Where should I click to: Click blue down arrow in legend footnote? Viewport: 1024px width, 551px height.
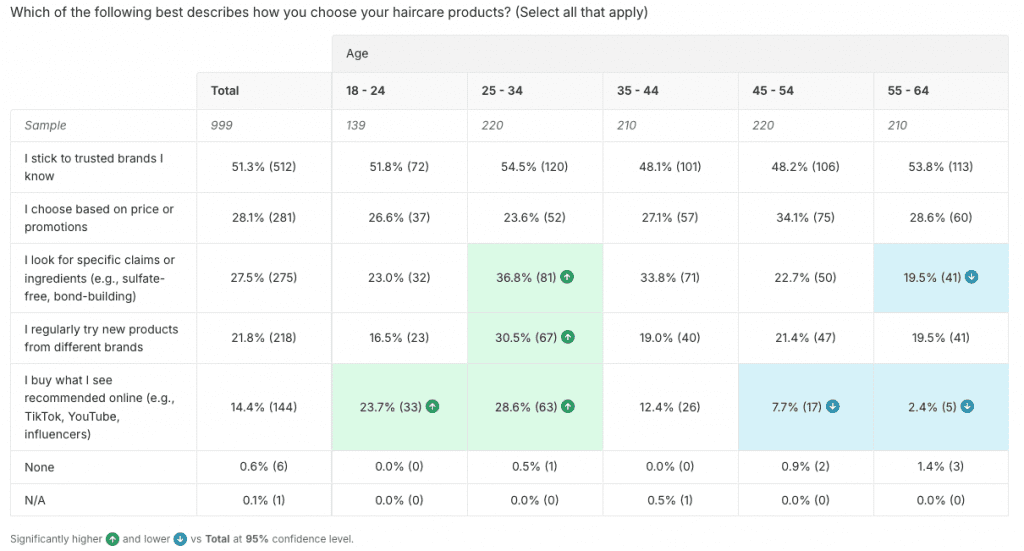tap(180, 539)
